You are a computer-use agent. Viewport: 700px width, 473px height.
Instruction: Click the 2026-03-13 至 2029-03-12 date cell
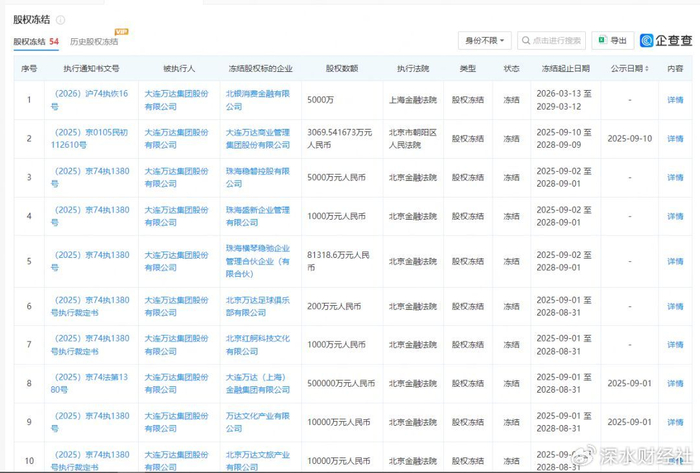pyautogui.click(x=564, y=100)
